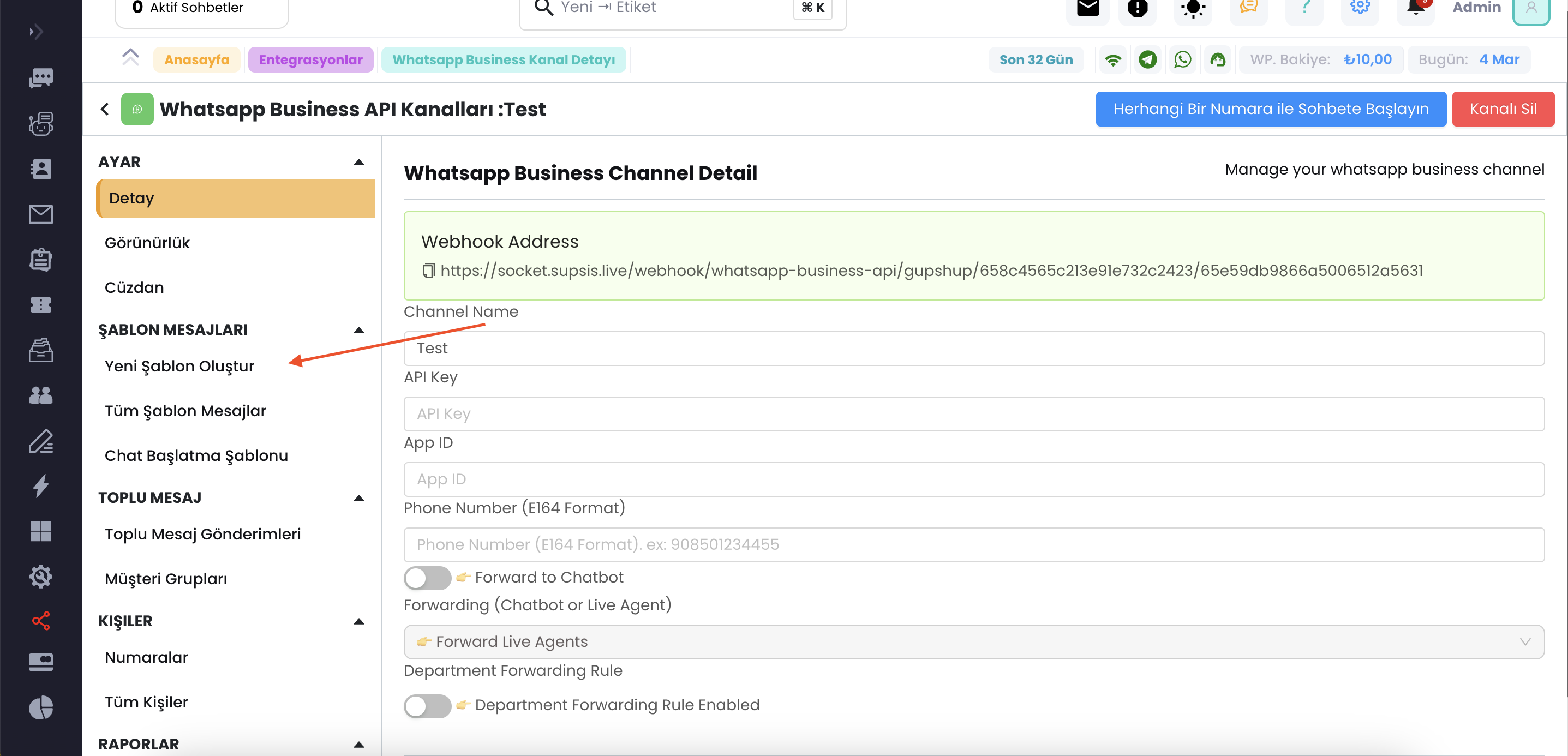Open the gear settings icon in sidebar
This screenshot has width=1568, height=756.
[x=41, y=577]
